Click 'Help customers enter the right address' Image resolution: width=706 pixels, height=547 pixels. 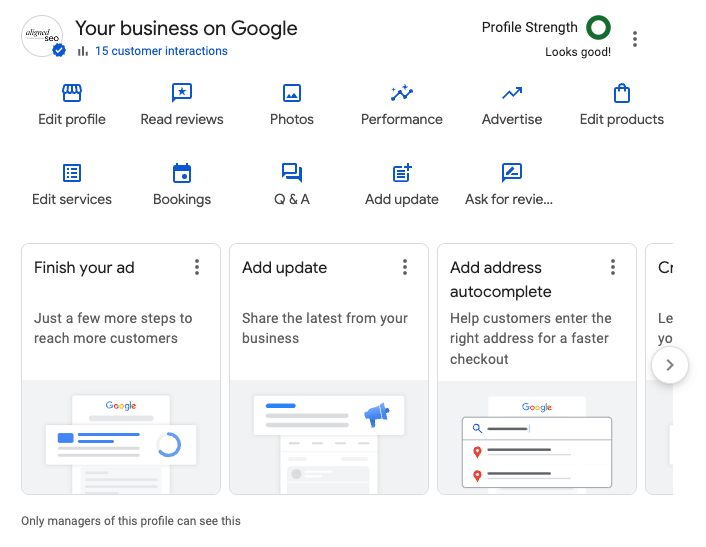coord(531,339)
